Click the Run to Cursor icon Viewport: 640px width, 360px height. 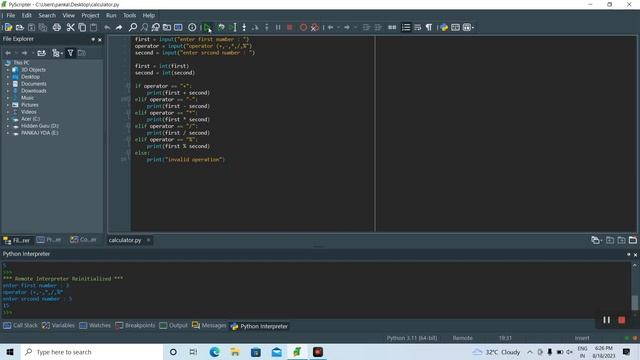(x=232, y=27)
